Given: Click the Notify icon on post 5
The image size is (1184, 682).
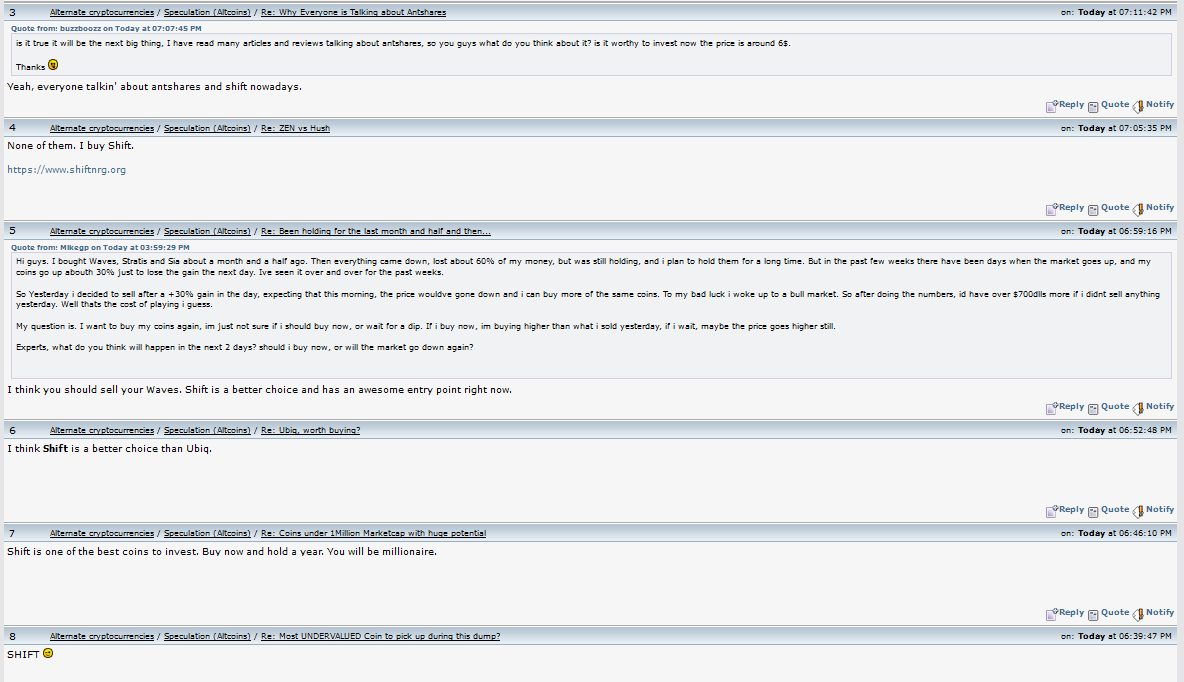Looking at the screenshot, I should tap(1138, 409).
